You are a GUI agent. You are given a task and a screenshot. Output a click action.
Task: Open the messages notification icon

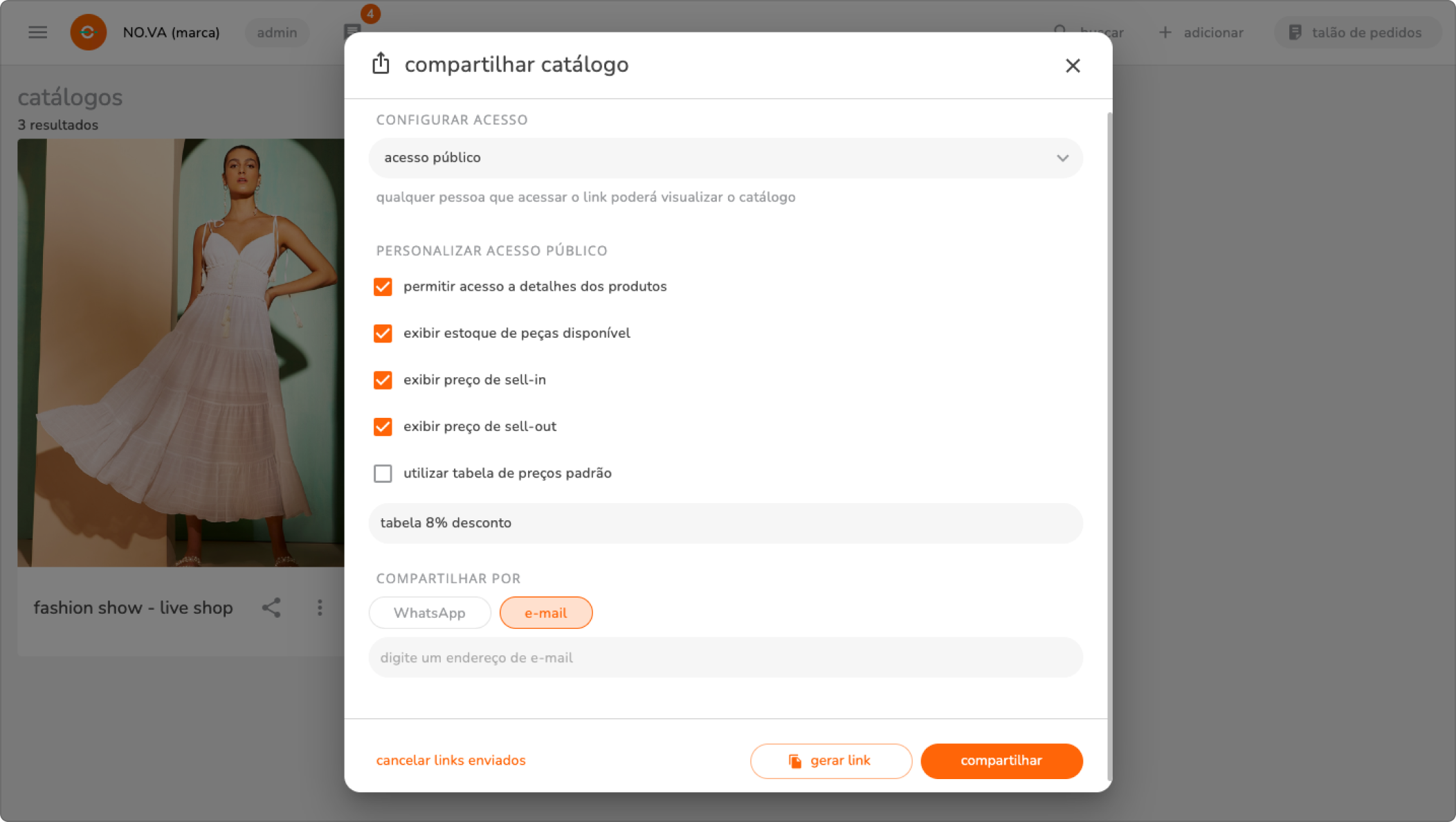(x=352, y=31)
